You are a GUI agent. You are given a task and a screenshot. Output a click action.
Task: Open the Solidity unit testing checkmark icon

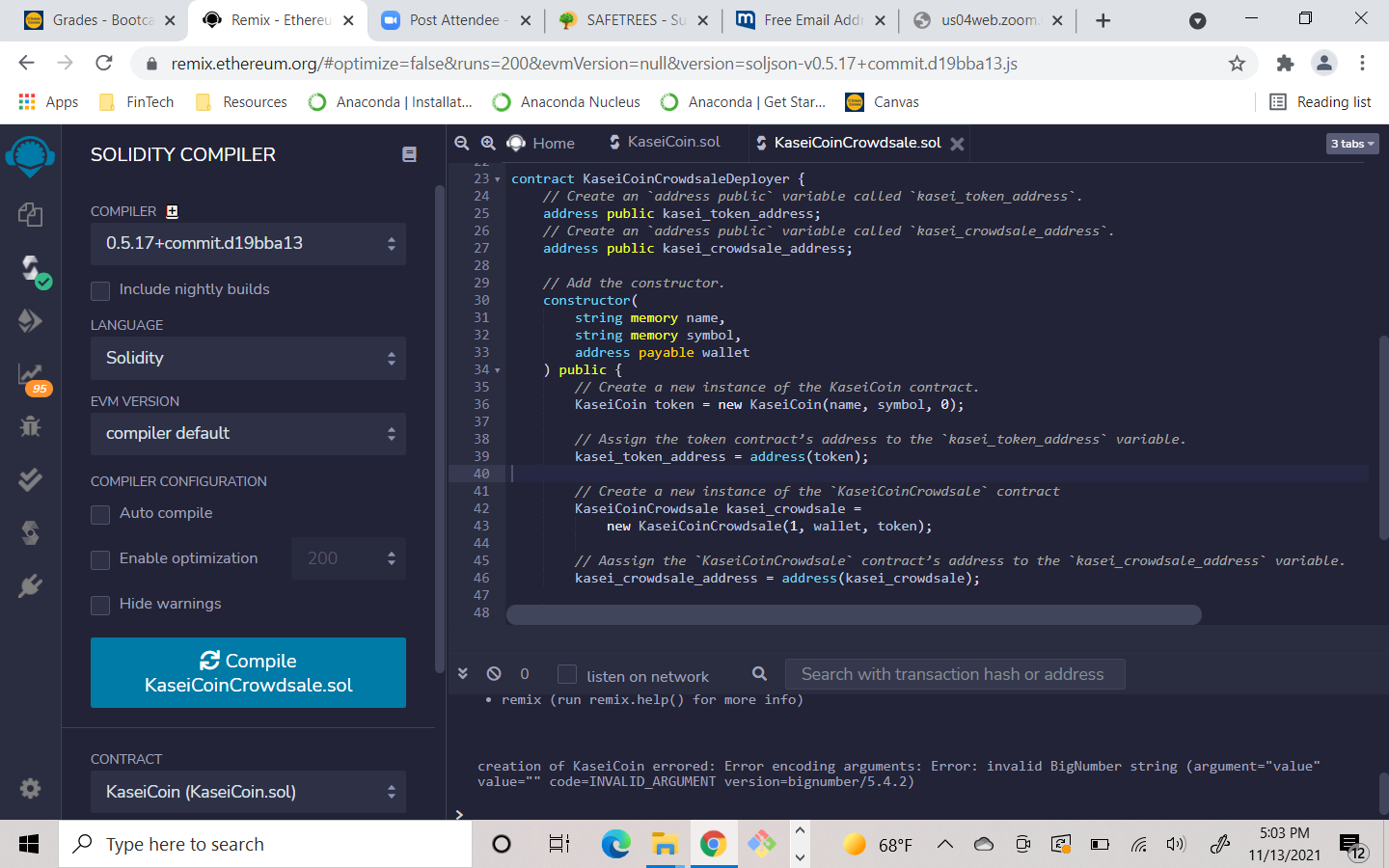pyautogui.click(x=30, y=479)
